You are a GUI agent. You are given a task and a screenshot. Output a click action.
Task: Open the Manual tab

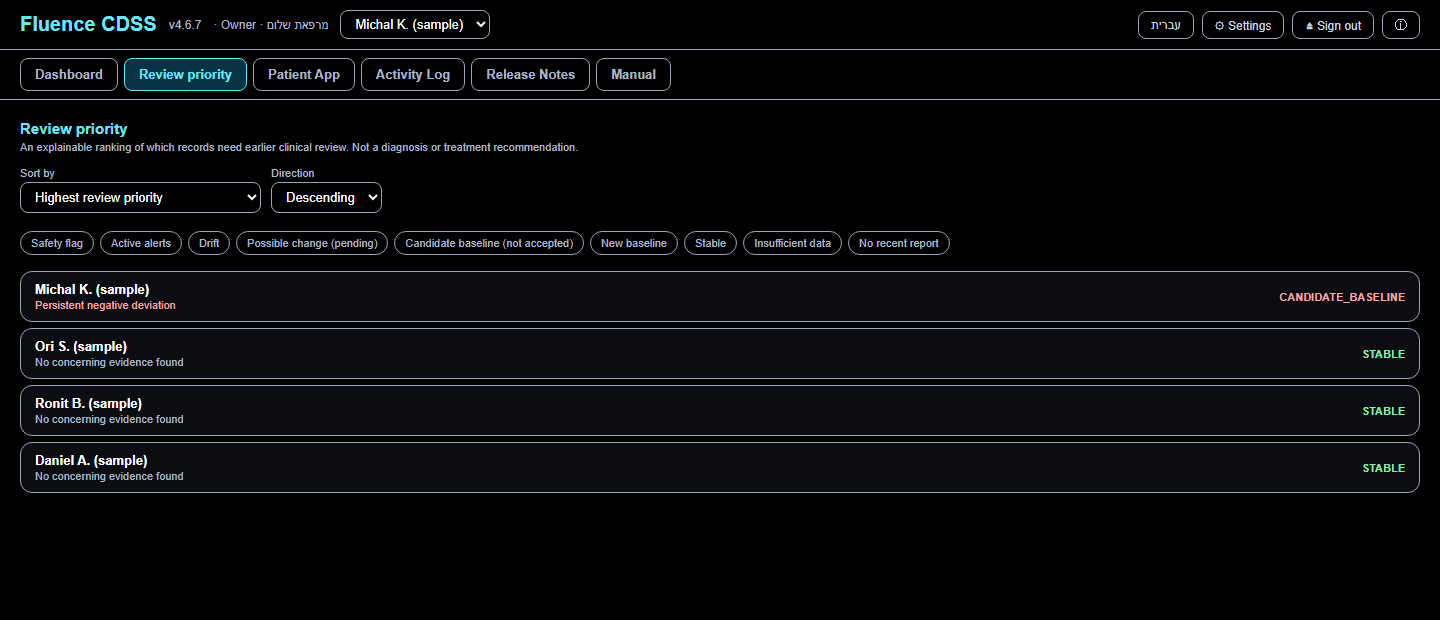click(x=633, y=74)
